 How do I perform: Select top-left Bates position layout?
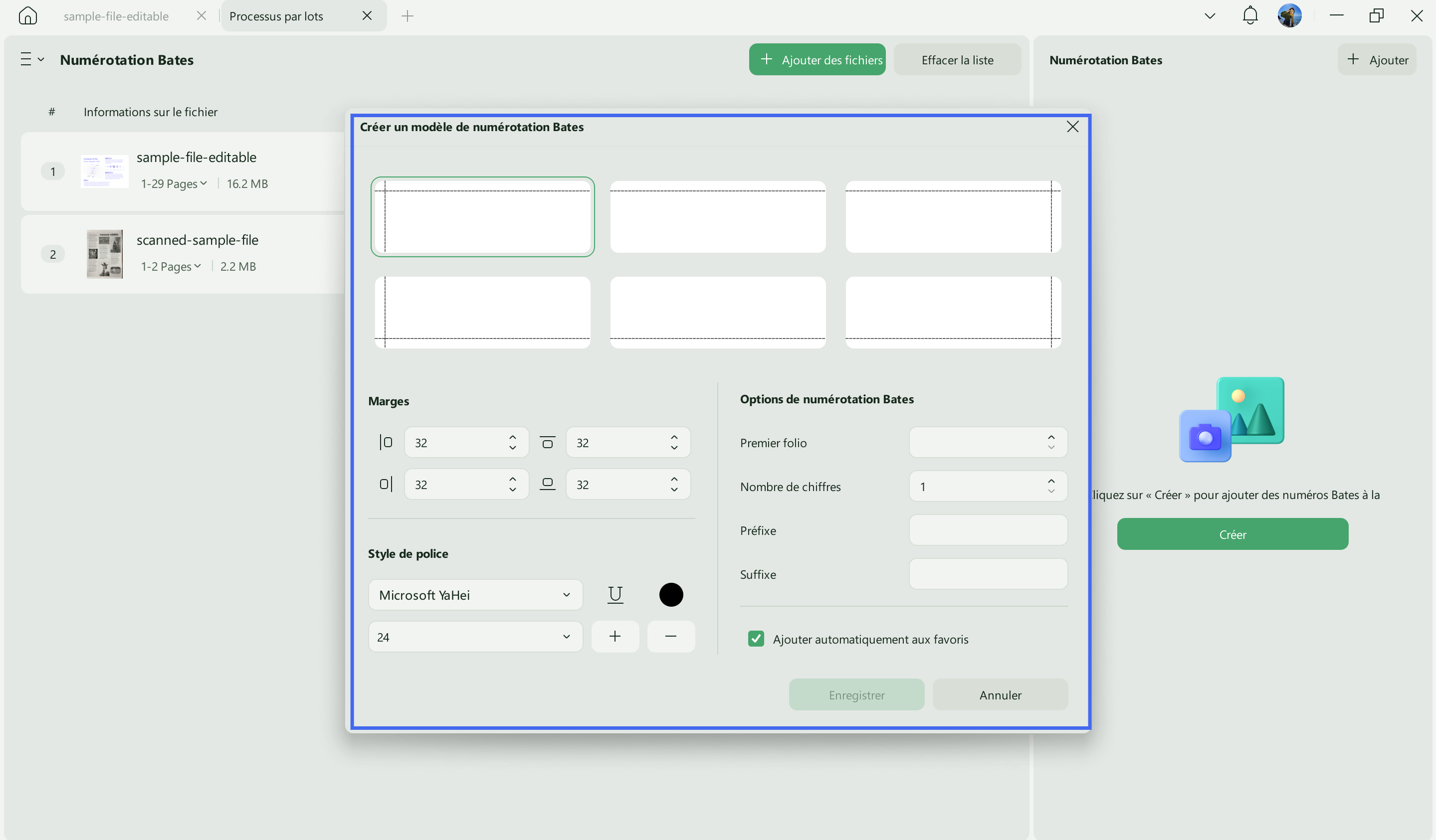click(x=482, y=216)
